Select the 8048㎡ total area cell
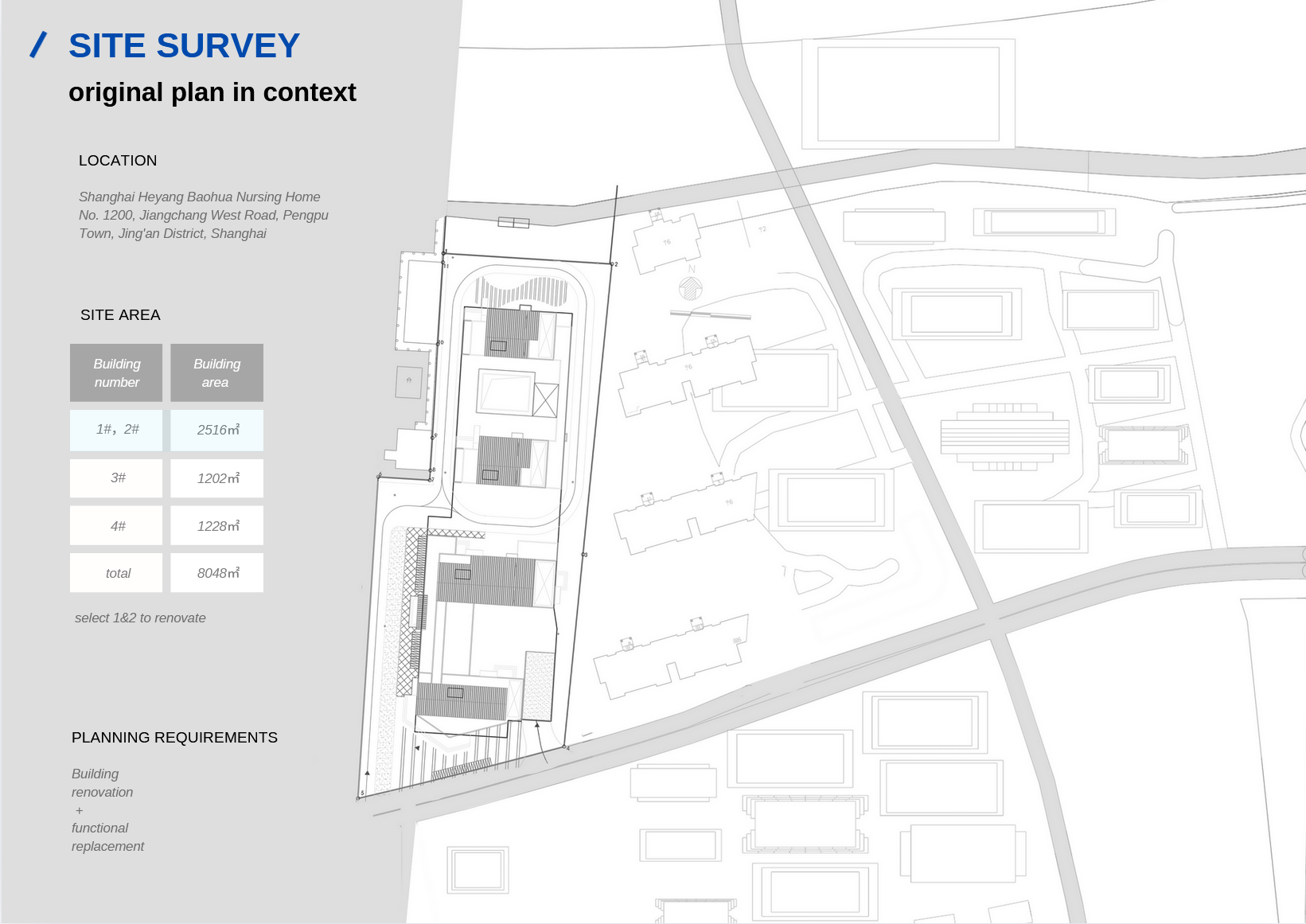Image resolution: width=1306 pixels, height=924 pixels. point(216,573)
